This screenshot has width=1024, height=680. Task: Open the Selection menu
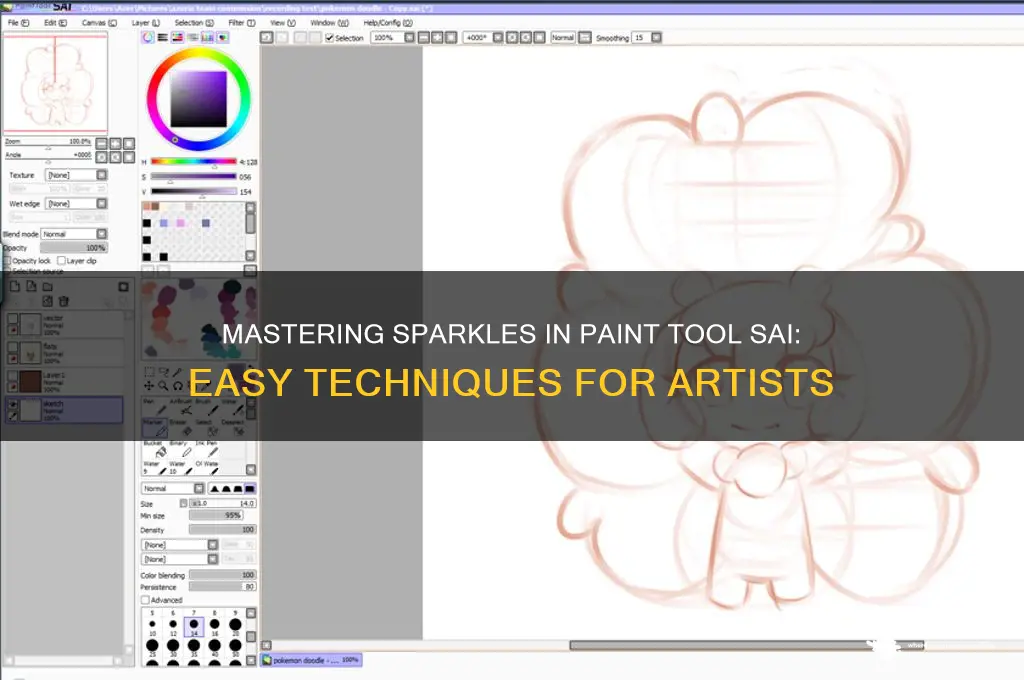point(194,23)
